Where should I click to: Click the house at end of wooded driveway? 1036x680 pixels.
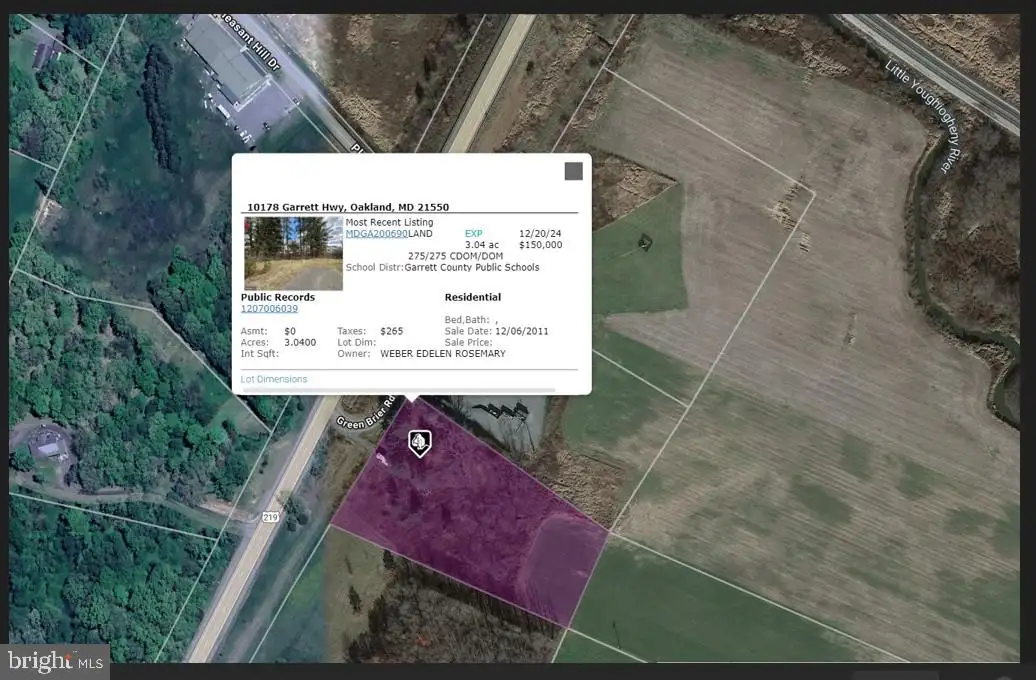point(47,447)
